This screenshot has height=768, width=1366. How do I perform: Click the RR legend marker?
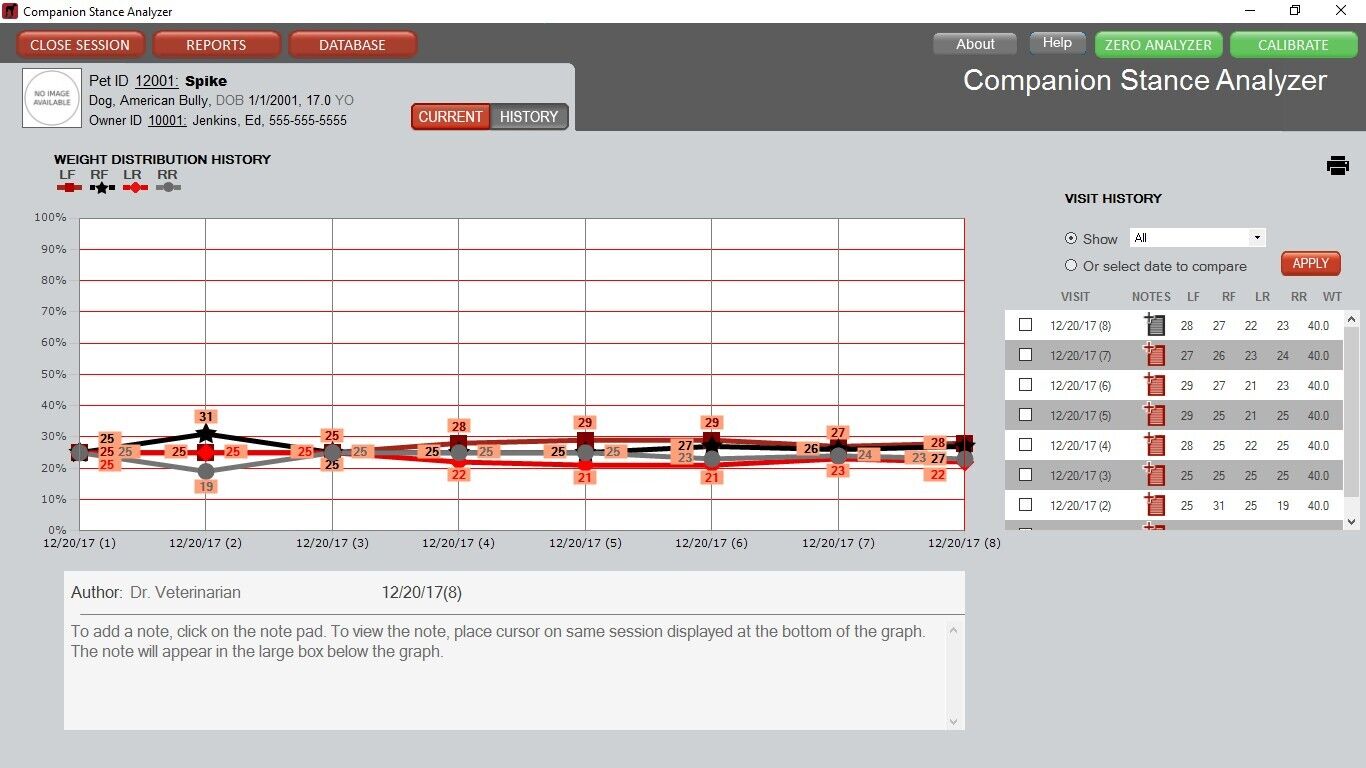tap(167, 187)
